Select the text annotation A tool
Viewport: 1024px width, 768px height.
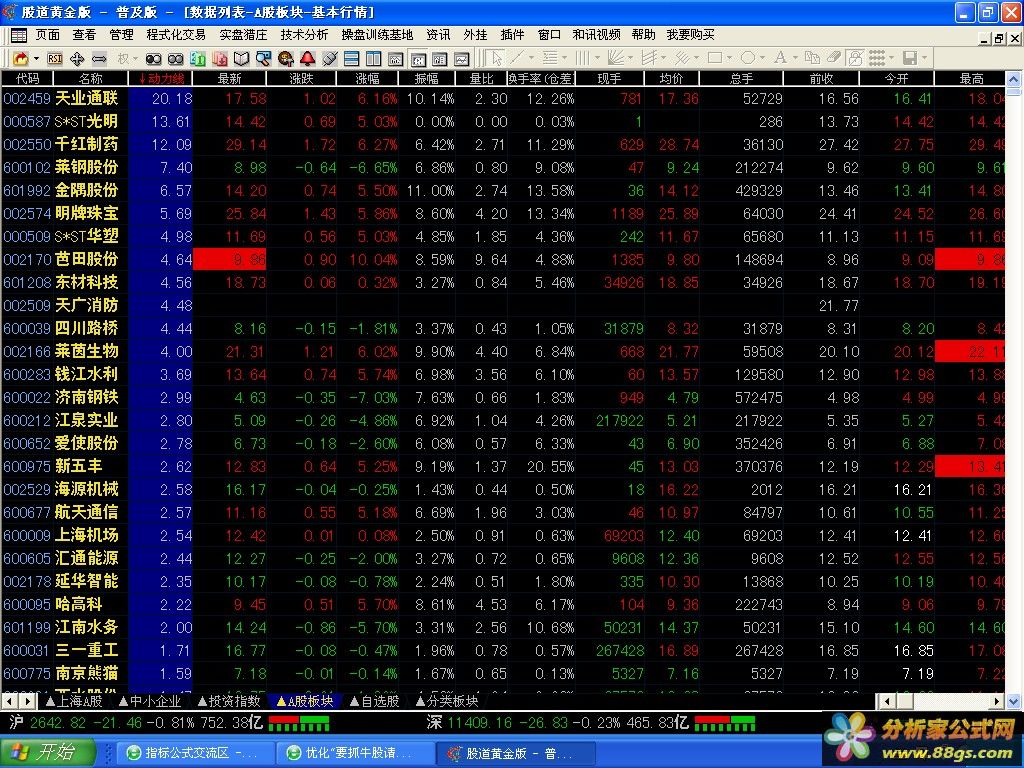[780, 58]
